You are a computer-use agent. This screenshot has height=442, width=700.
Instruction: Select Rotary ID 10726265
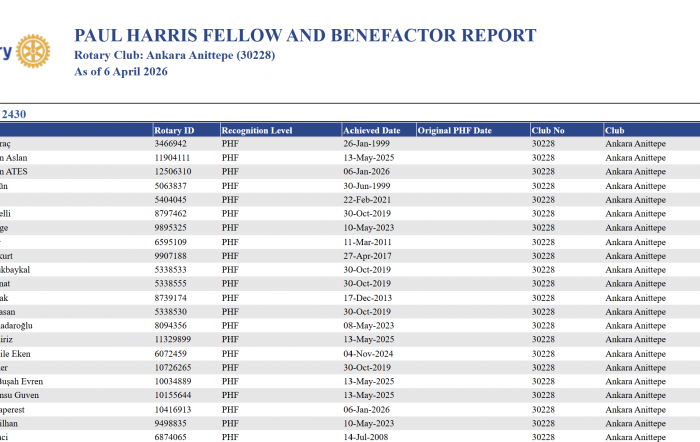[x=173, y=367]
